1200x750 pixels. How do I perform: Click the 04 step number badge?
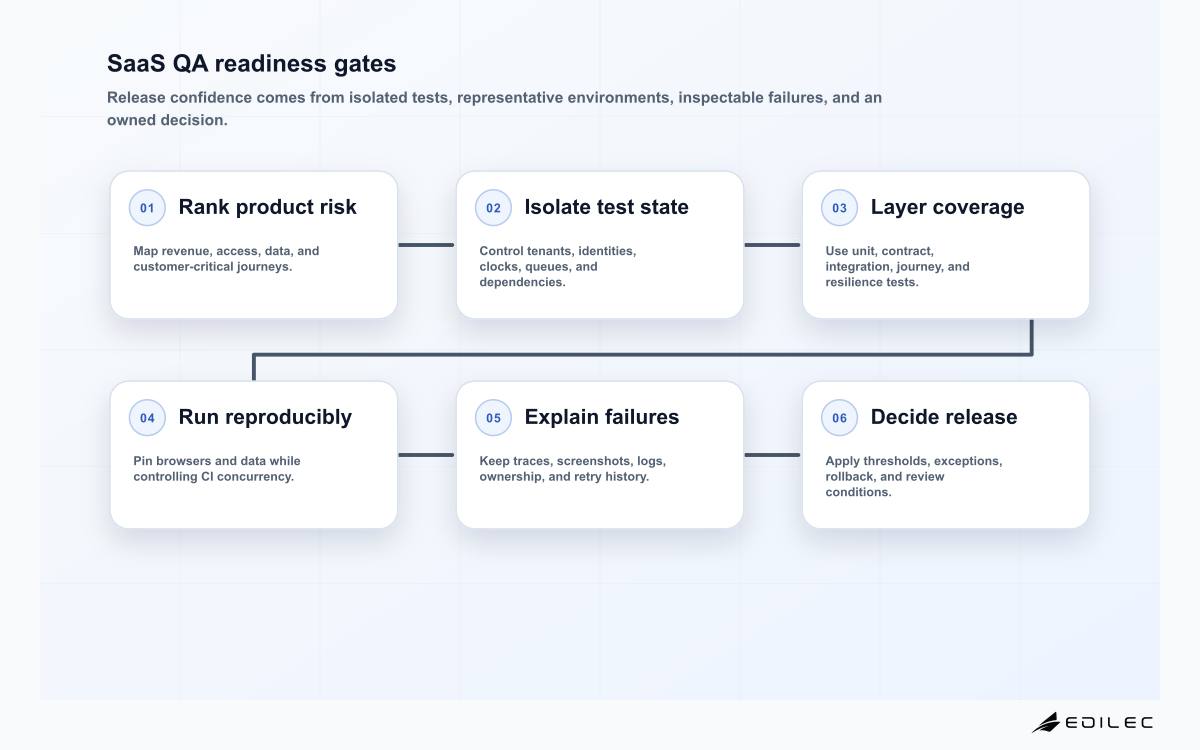tap(147, 418)
